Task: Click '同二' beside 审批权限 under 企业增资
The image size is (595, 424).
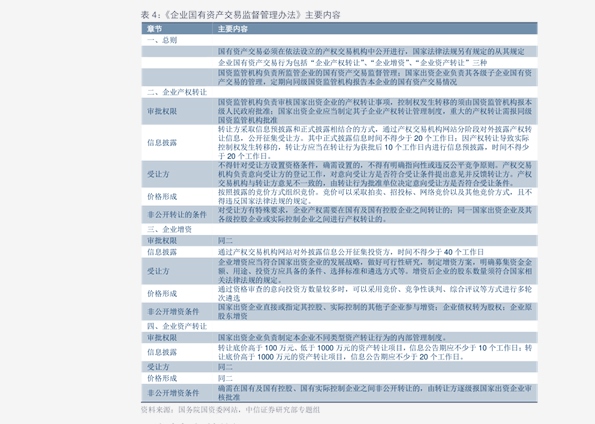Action: coord(225,241)
